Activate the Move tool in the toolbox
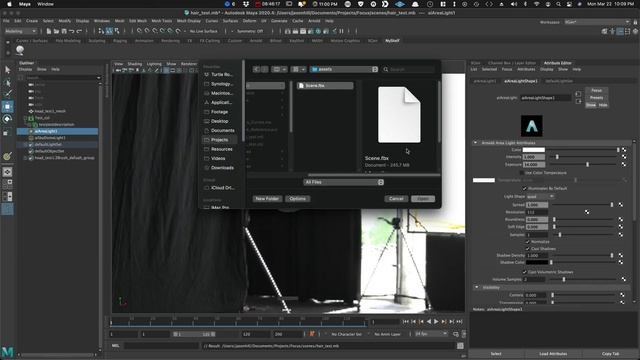The width and height of the screenshot is (640, 360). click(7, 107)
